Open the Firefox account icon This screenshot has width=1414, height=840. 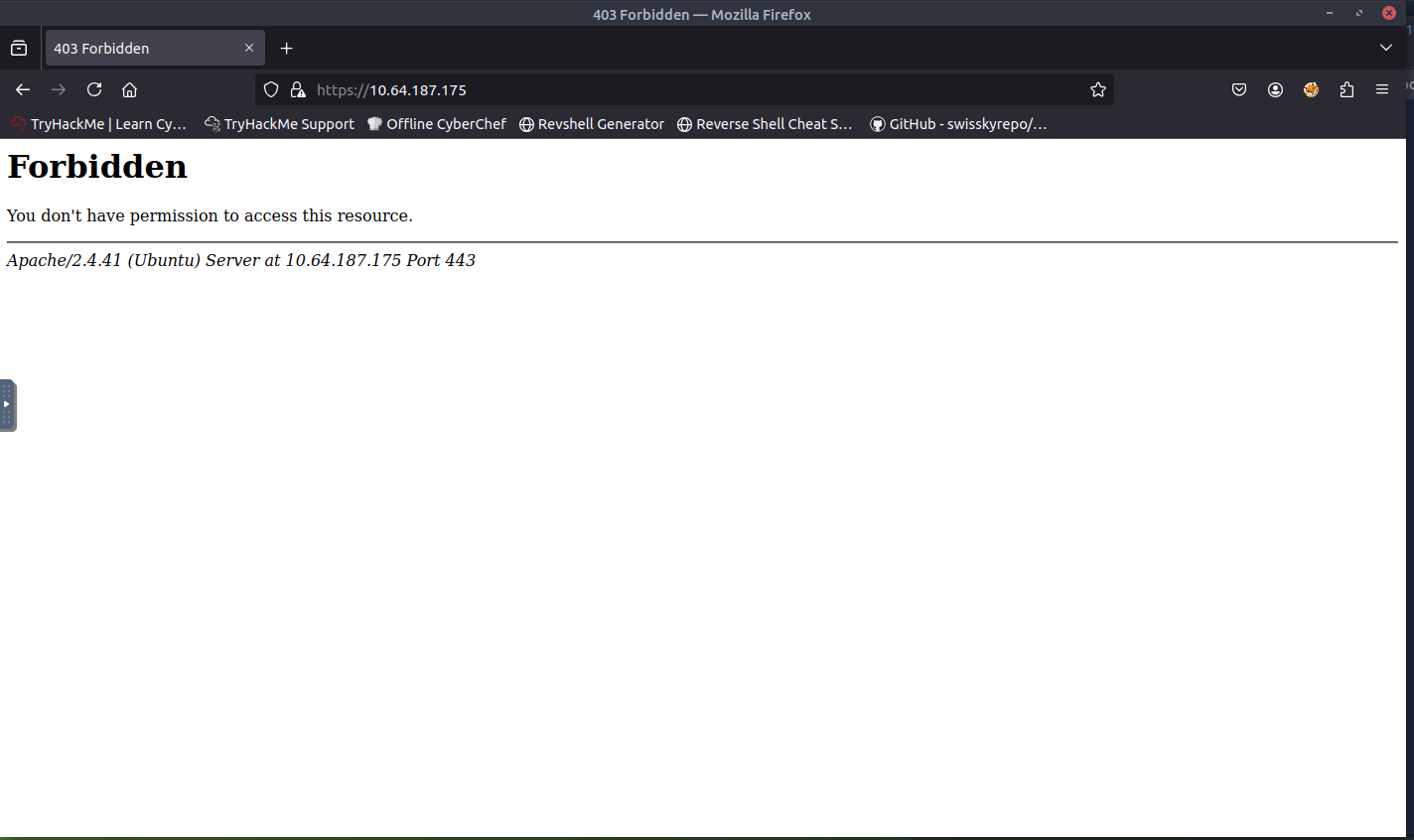point(1275,89)
